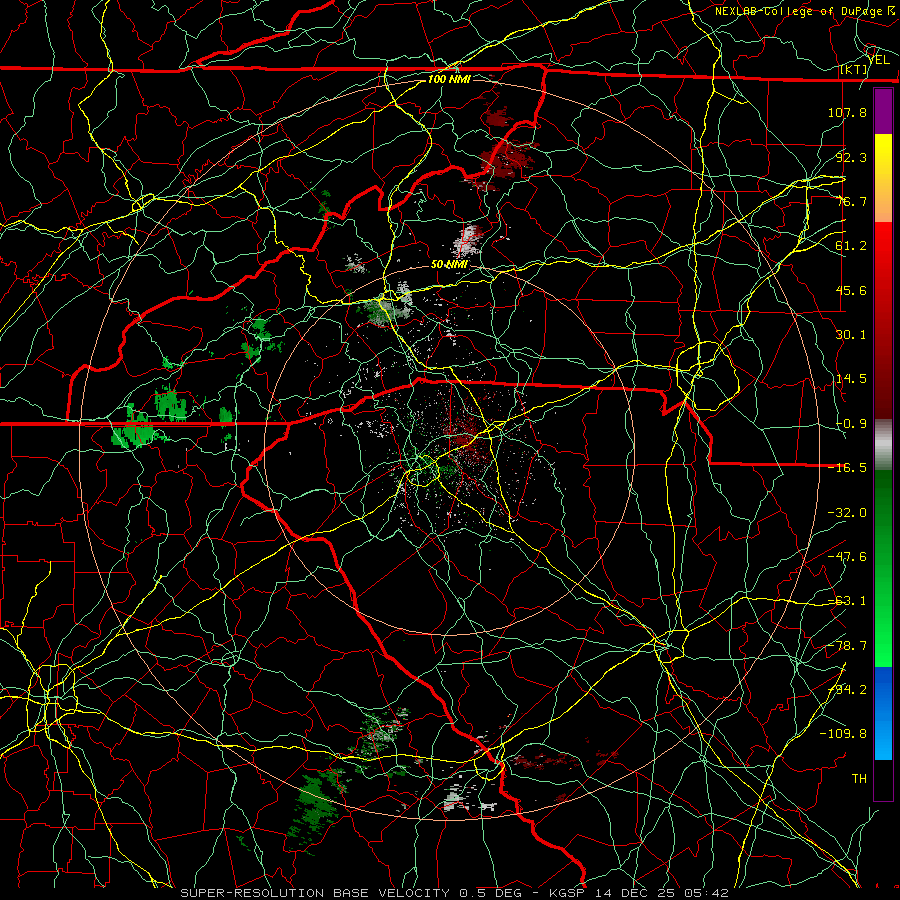Click the -78.7 legend value

pyautogui.click(x=847, y=646)
